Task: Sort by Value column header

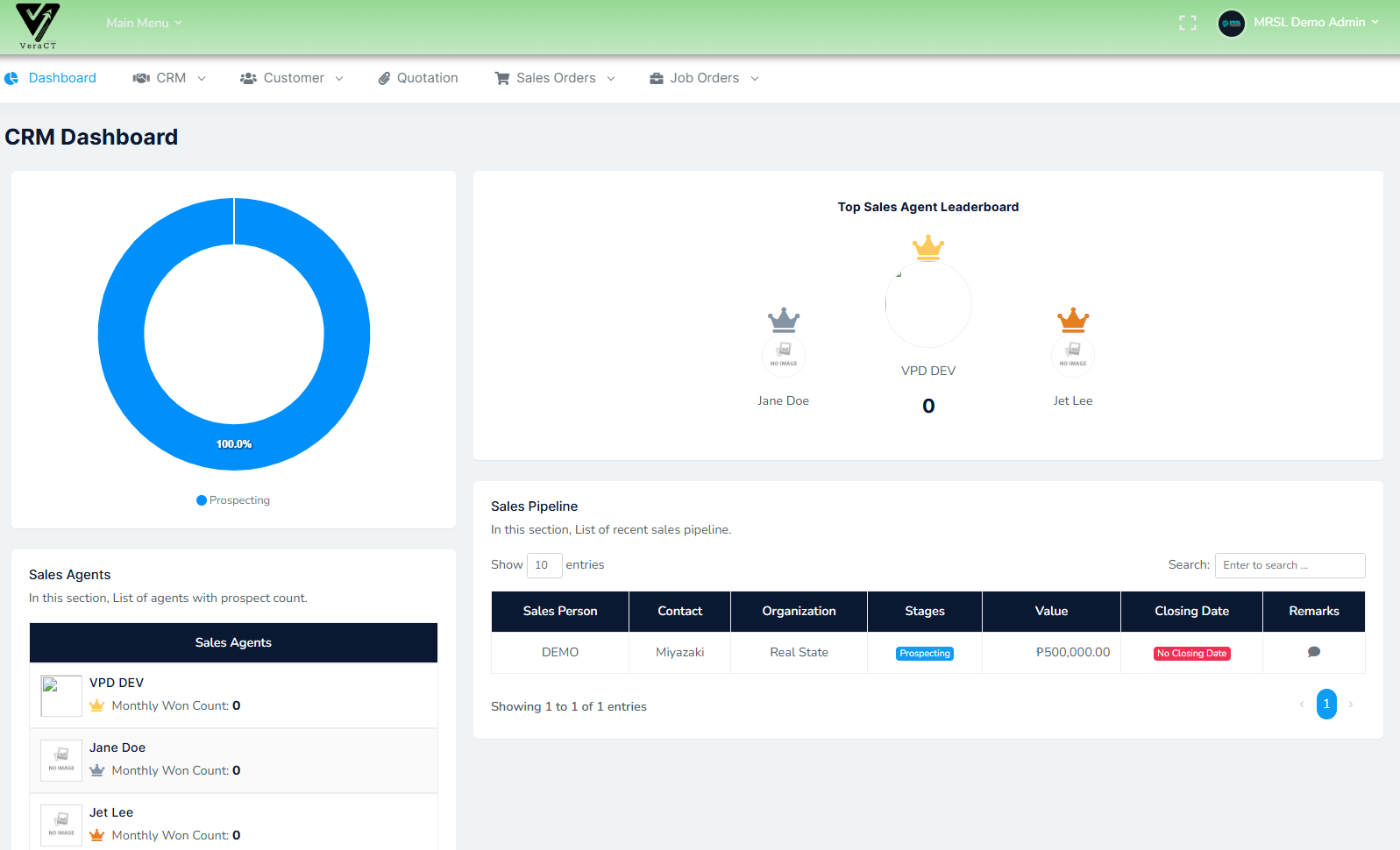Action: pos(1051,612)
